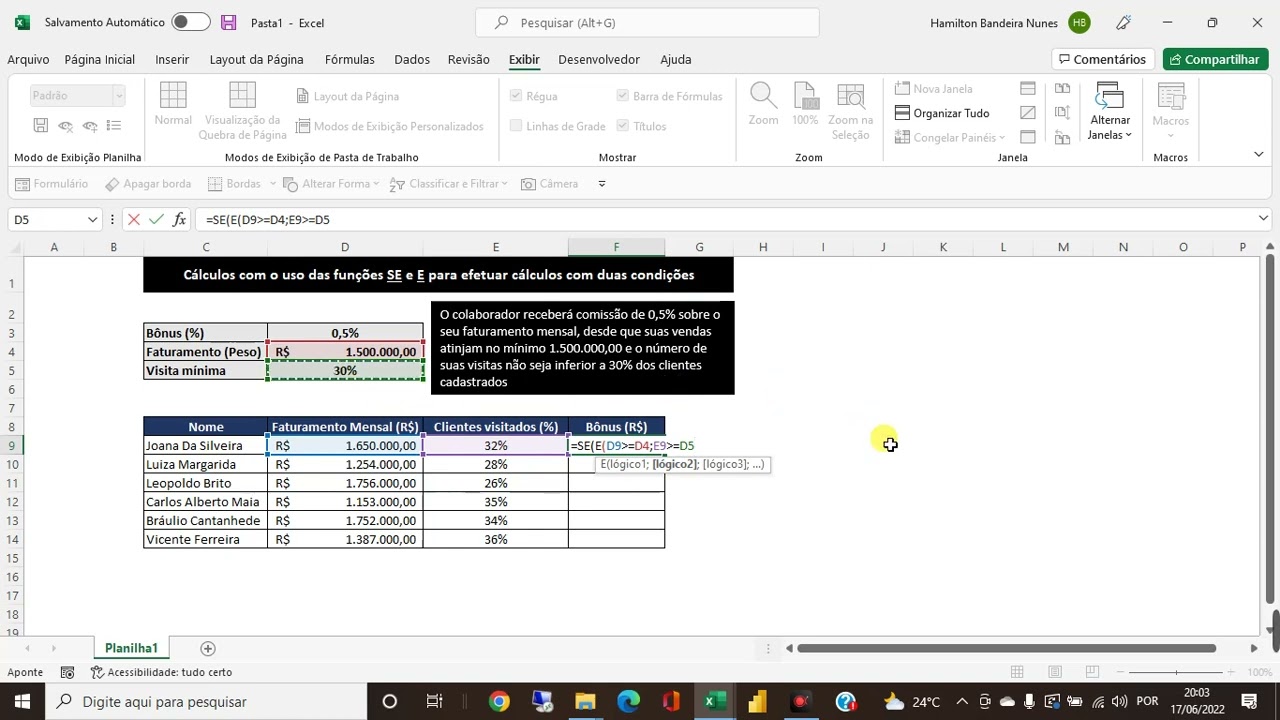1280x720 pixels.
Task: Click the Insert Function fx button
Action: 179,219
